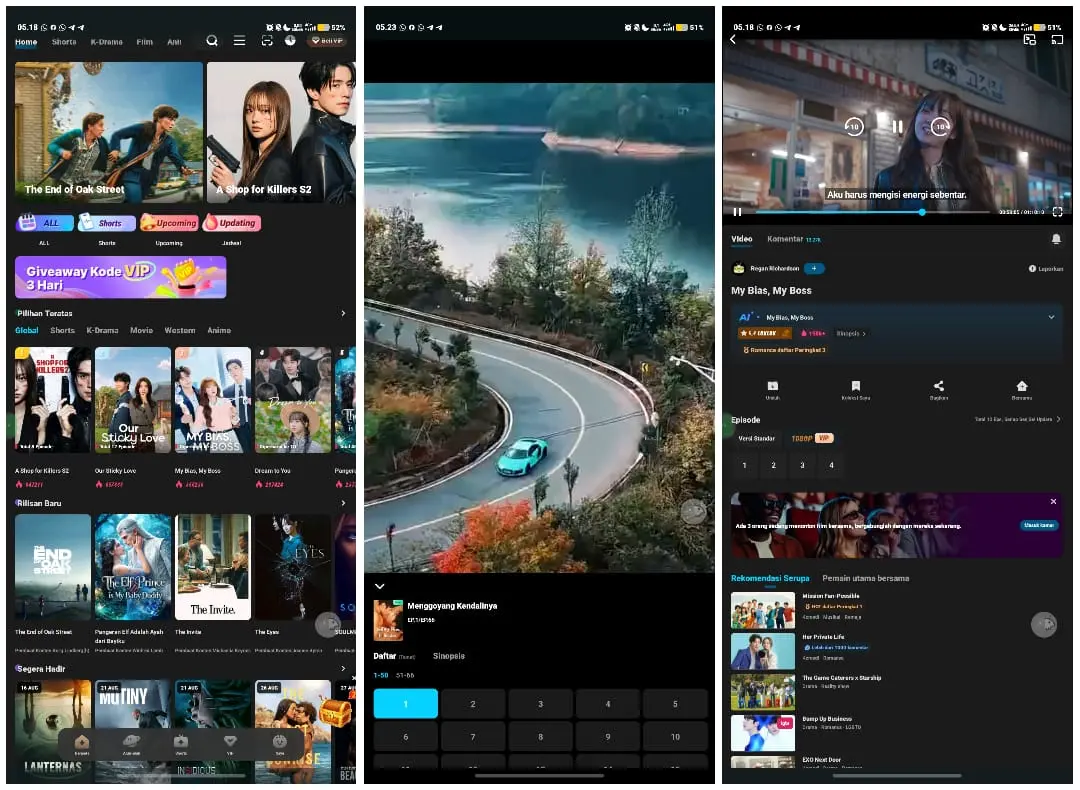Open the hamburger menu icon in home header
The width and height of the screenshot is (1080, 790).
(x=239, y=41)
